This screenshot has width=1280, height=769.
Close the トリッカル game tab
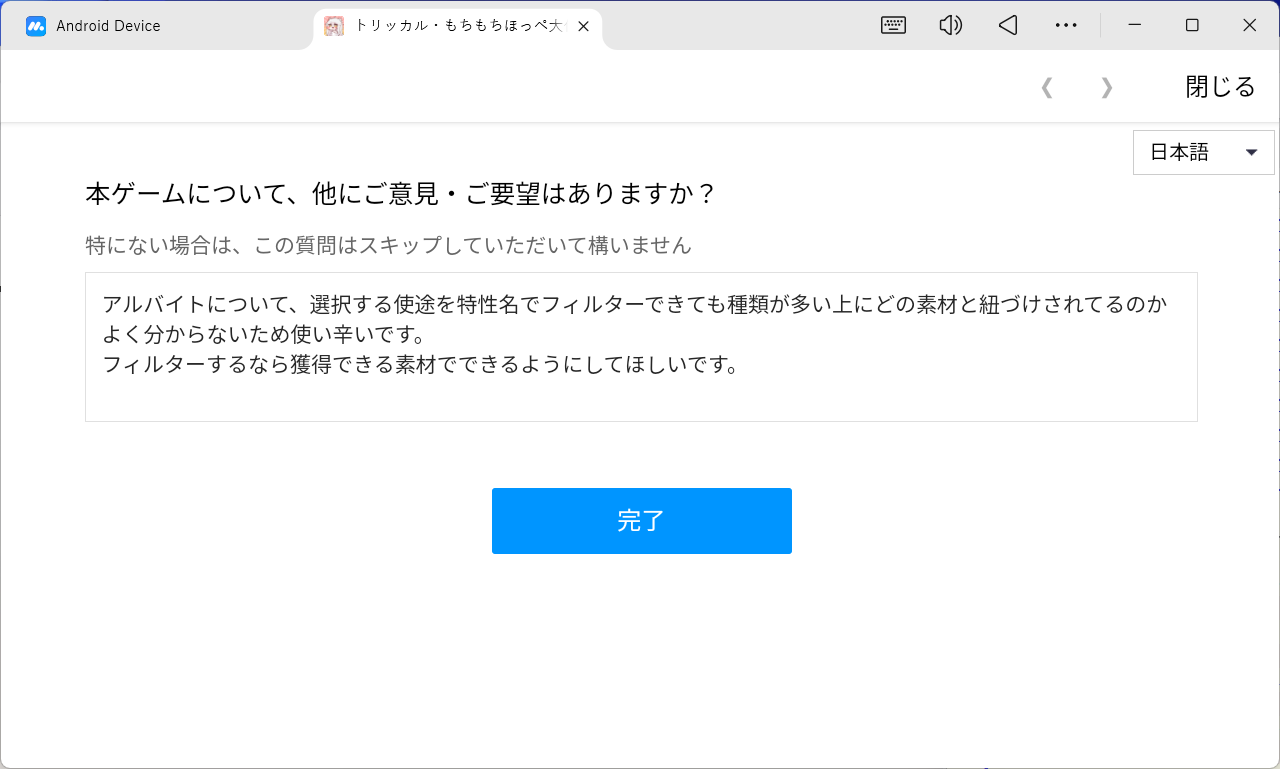(584, 27)
